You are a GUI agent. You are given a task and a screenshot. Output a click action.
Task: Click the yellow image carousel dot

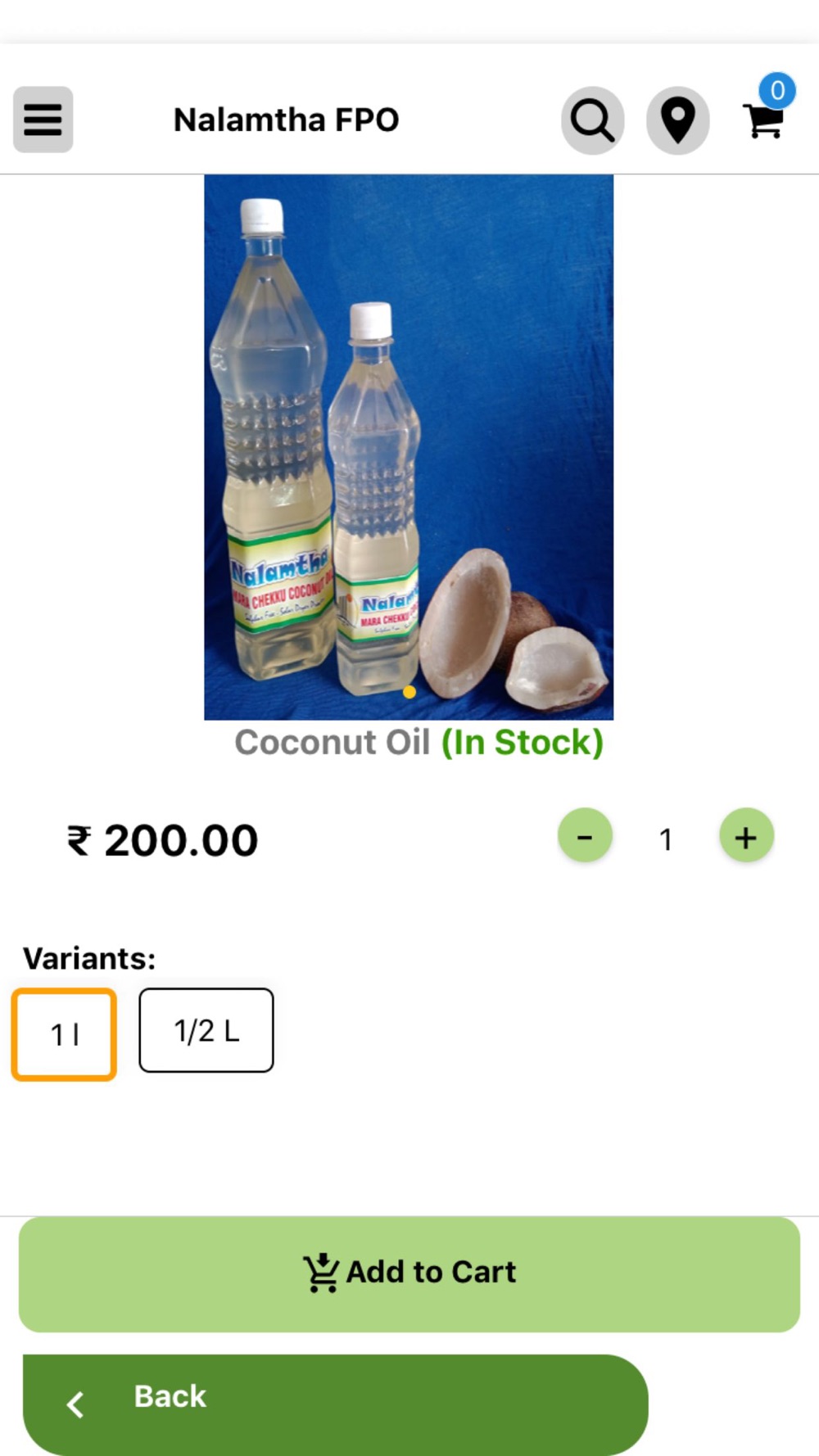coord(409,692)
